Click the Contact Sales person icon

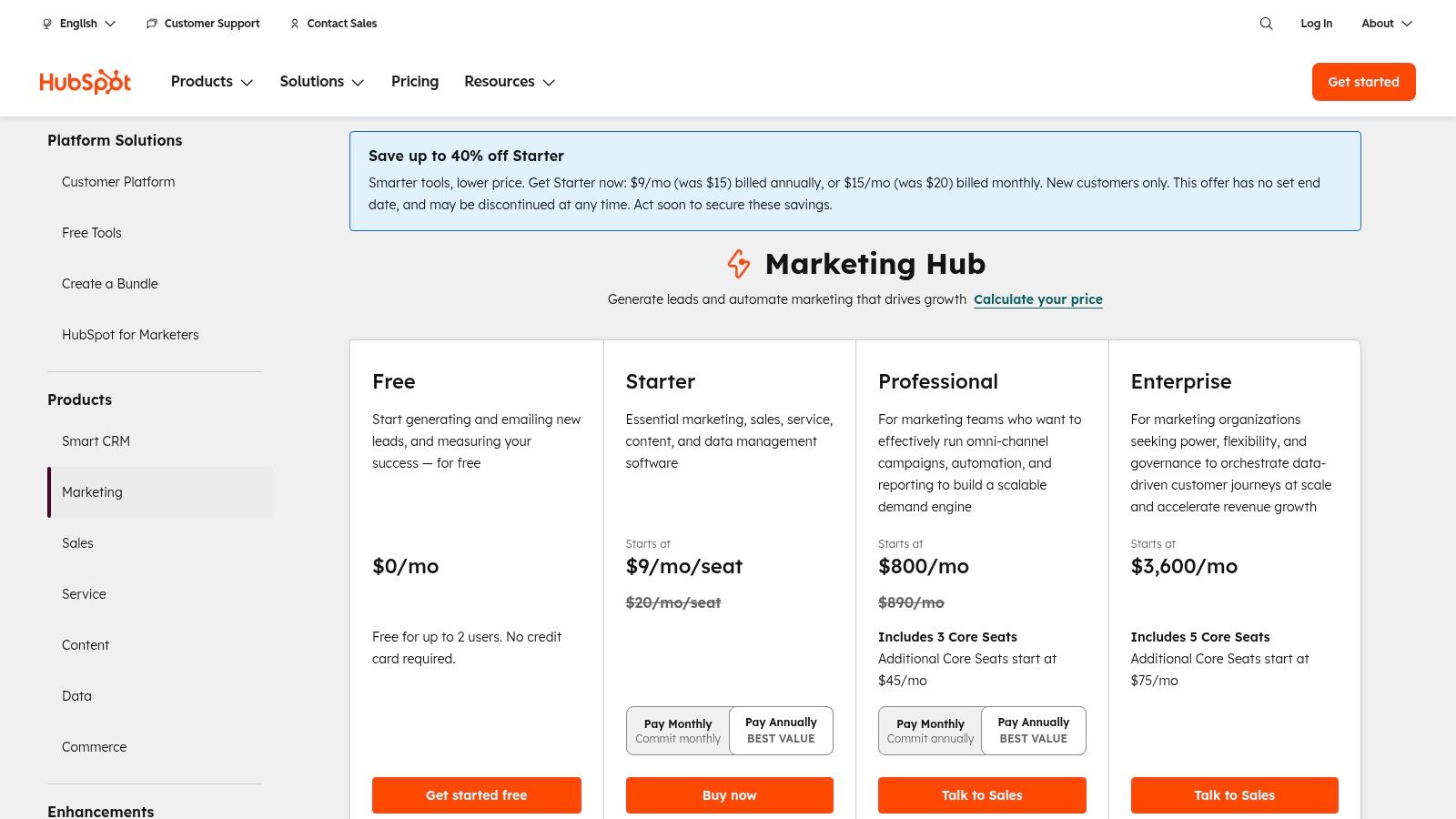(294, 24)
